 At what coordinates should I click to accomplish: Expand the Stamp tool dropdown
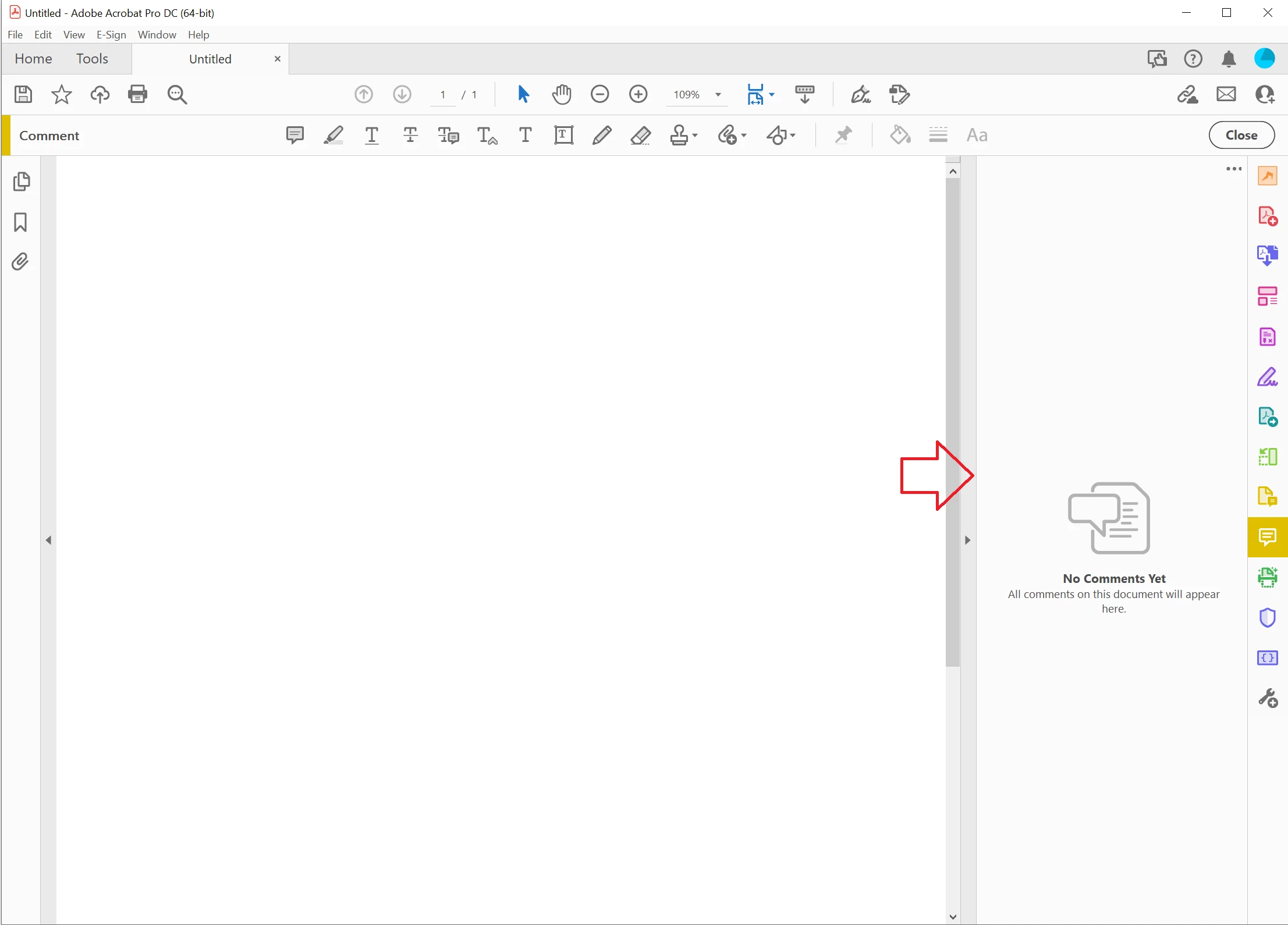[x=695, y=136]
